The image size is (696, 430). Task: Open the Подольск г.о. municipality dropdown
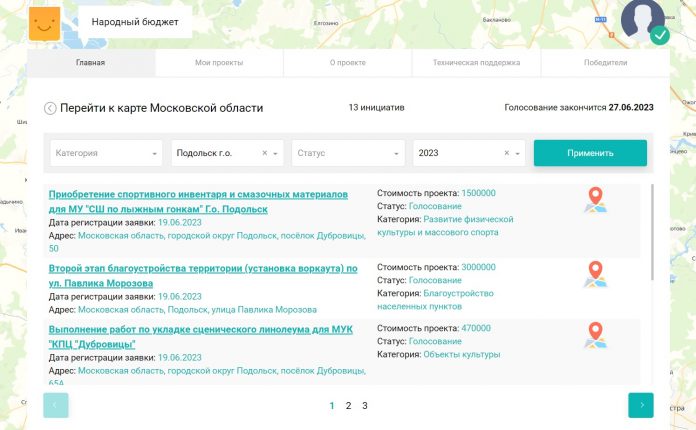pos(277,154)
